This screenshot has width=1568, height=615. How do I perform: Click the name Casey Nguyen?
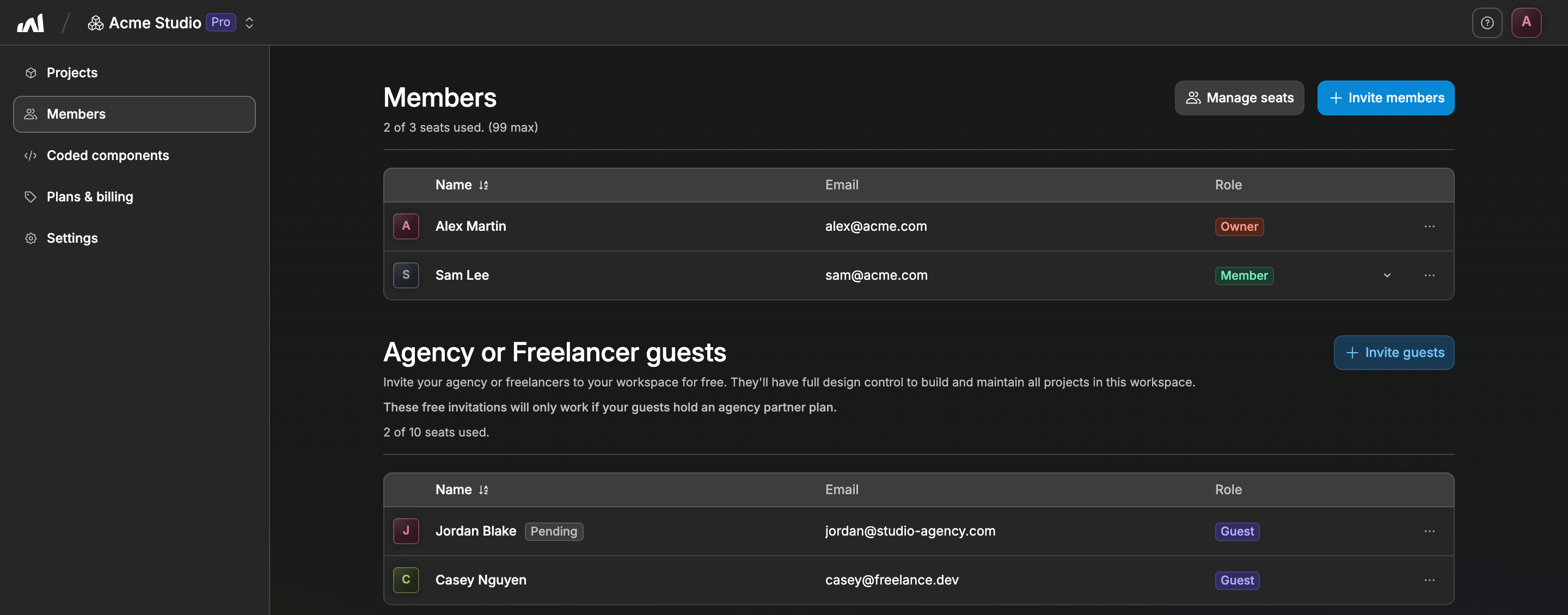click(x=481, y=580)
